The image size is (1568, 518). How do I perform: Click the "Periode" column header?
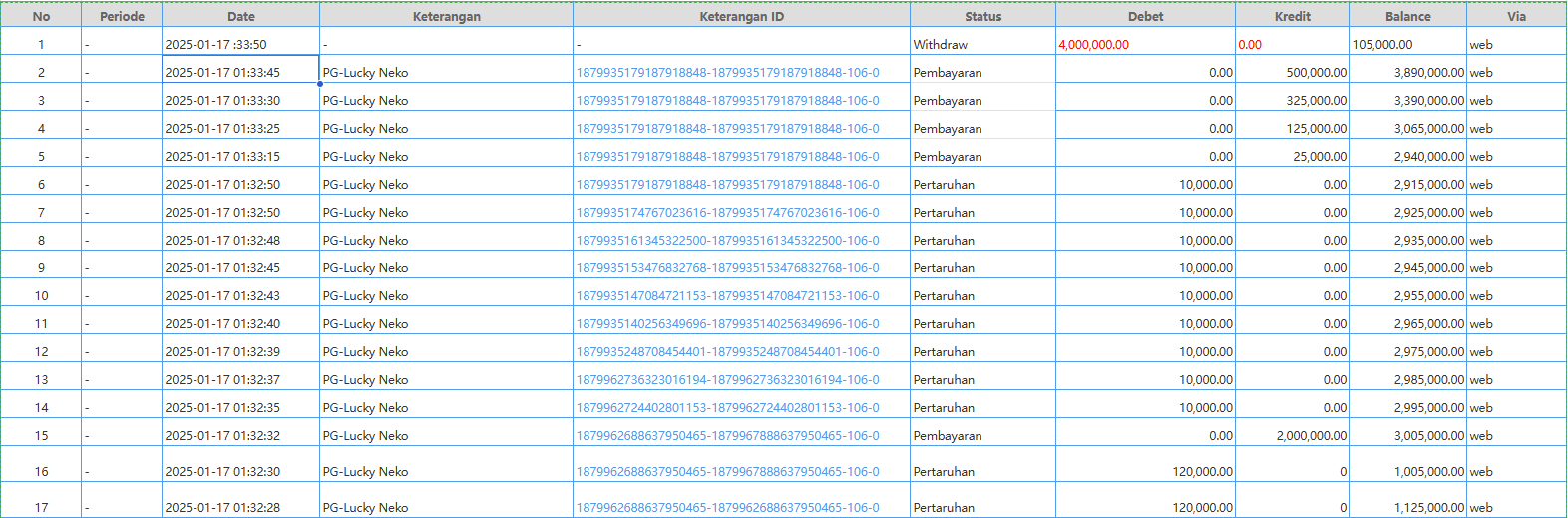pyautogui.click(x=122, y=16)
